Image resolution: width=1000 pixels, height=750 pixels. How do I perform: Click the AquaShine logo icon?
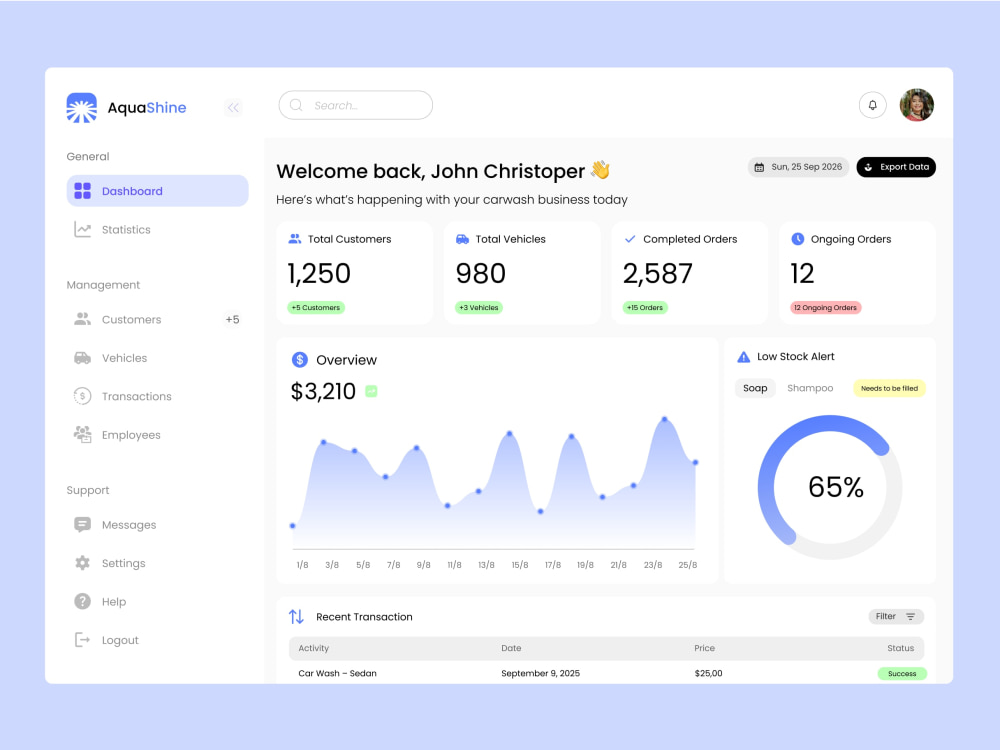[82, 108]
